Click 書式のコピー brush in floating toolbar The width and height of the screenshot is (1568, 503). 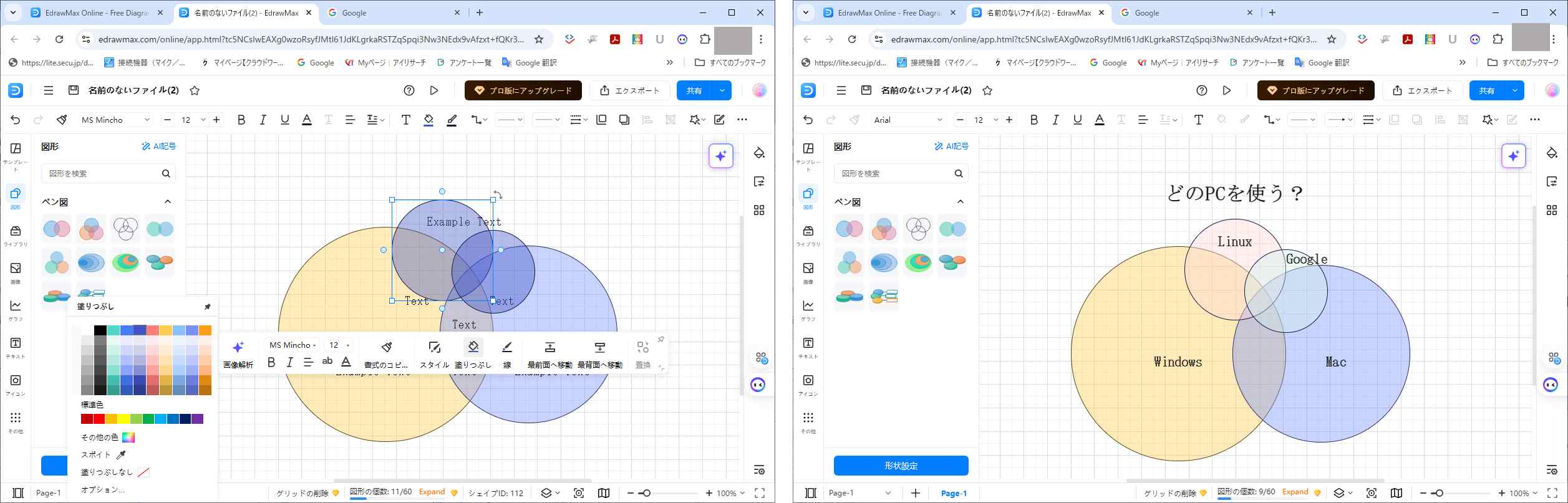coord(386,354)
